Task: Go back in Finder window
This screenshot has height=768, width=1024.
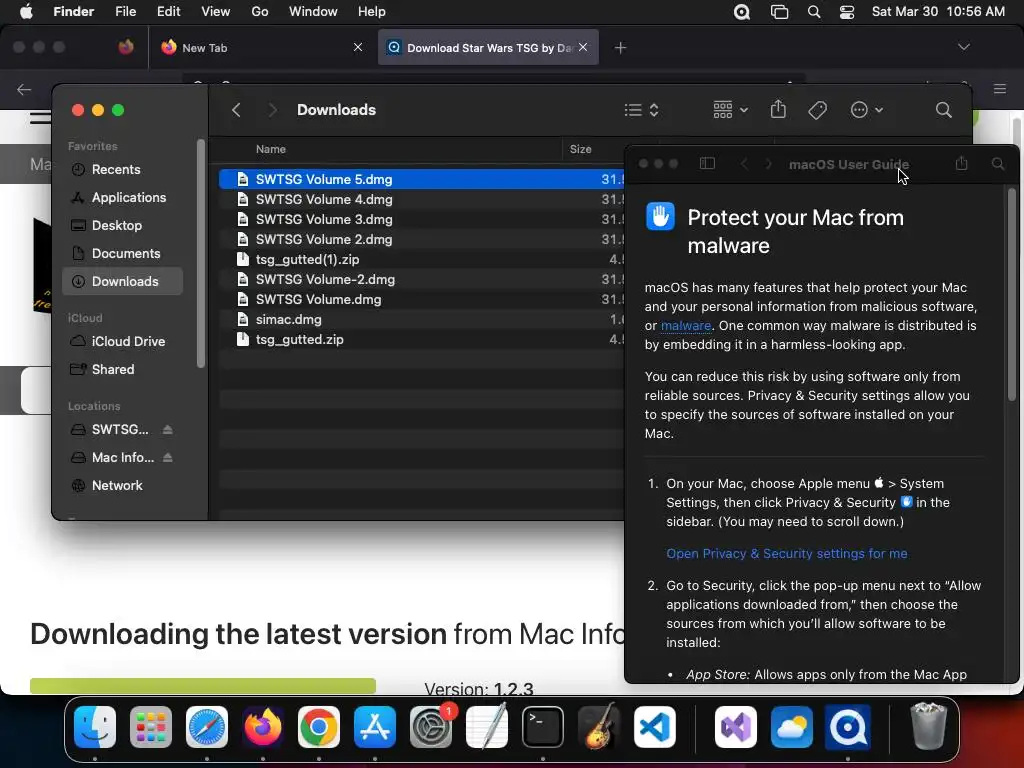Action: 236,110
